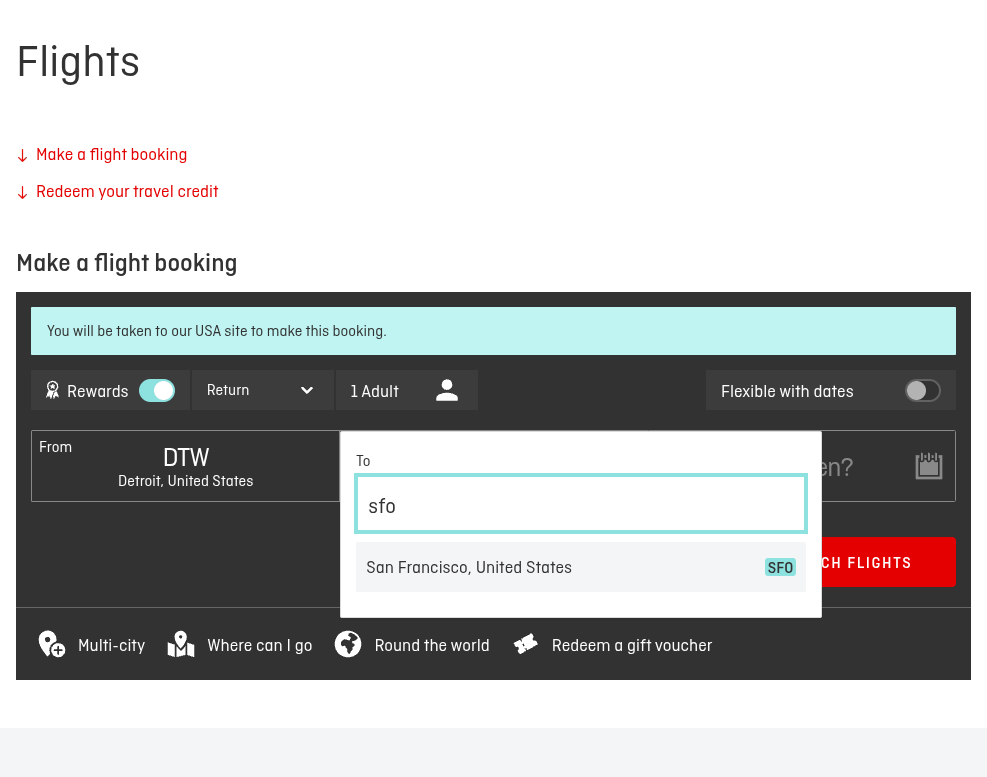Click the Rewards ribbon badge icon

tap(53, 390)
